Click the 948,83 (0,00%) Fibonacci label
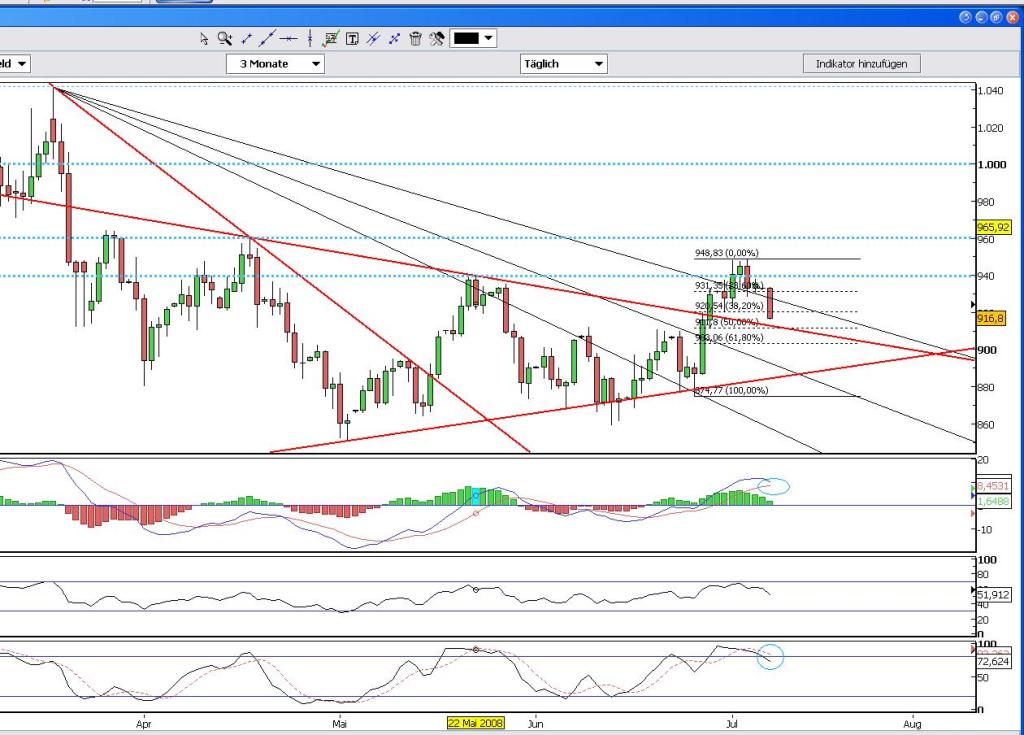This screenshot has height=735, width=1024. 726,253
